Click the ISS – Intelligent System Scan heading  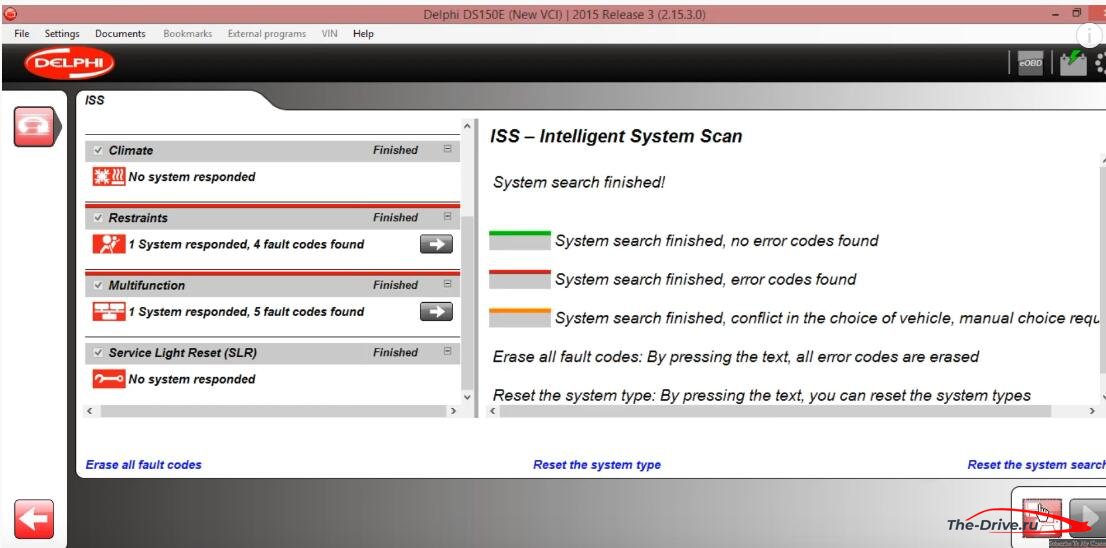(x=616, y=136)
